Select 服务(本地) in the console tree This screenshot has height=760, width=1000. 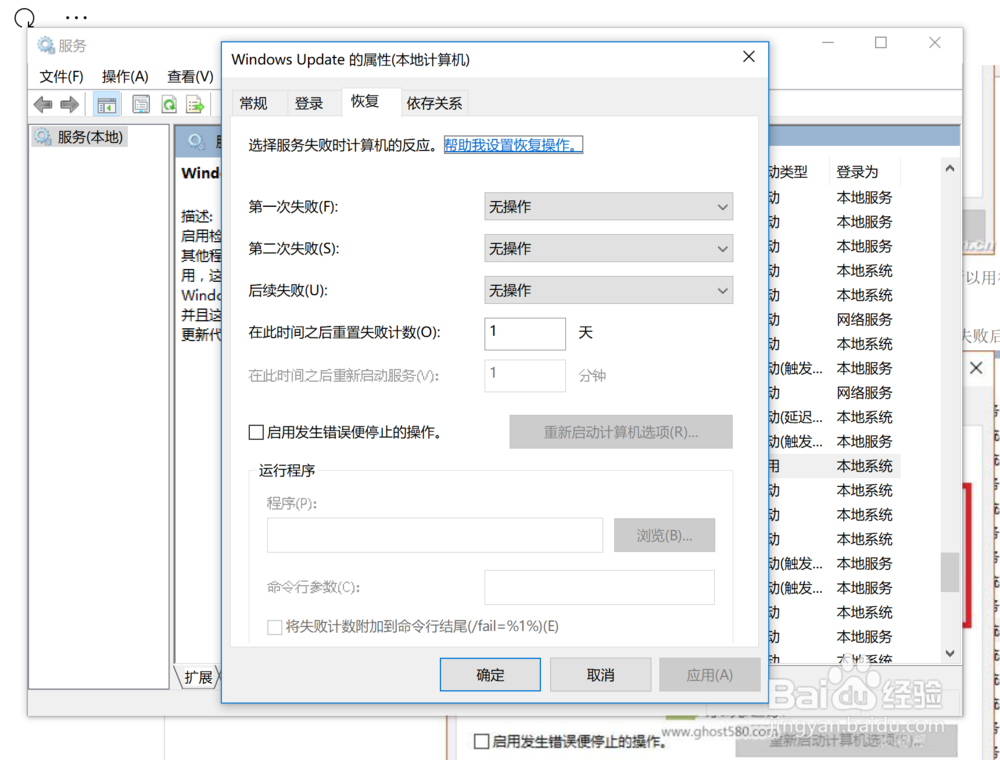point(80,137)
